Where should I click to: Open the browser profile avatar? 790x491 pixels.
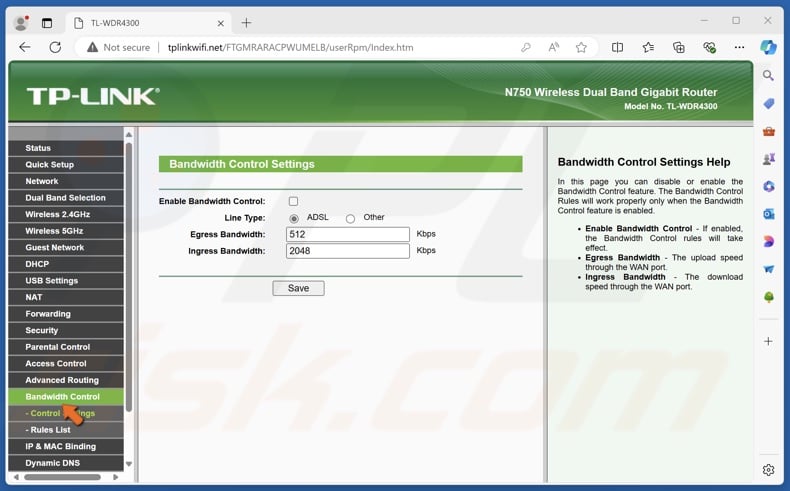21,23
